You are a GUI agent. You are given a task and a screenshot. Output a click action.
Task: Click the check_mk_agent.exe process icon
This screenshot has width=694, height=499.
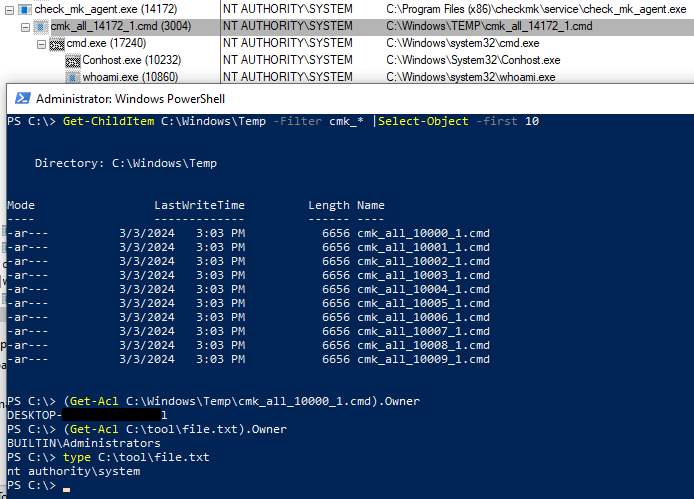point(25,9)
